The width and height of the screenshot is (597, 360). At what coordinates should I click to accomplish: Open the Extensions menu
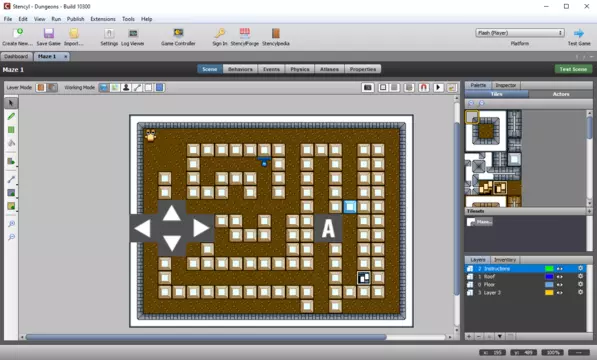[103, 19]
